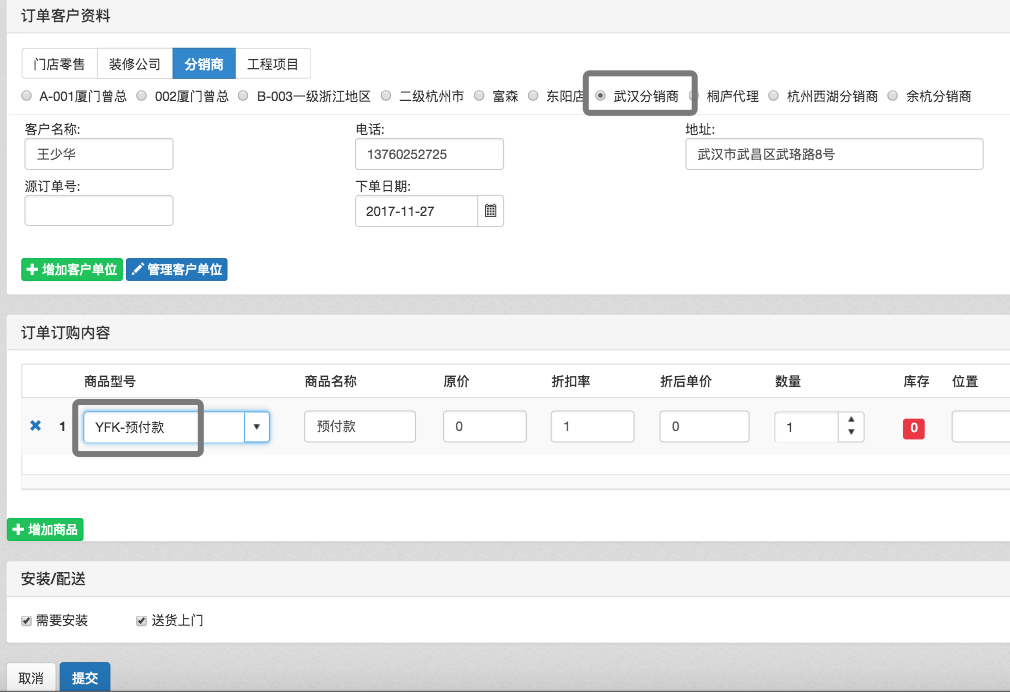Select 二级杭州市 radio option
This screenshot has width=1010, height=692.
(386, 95)
